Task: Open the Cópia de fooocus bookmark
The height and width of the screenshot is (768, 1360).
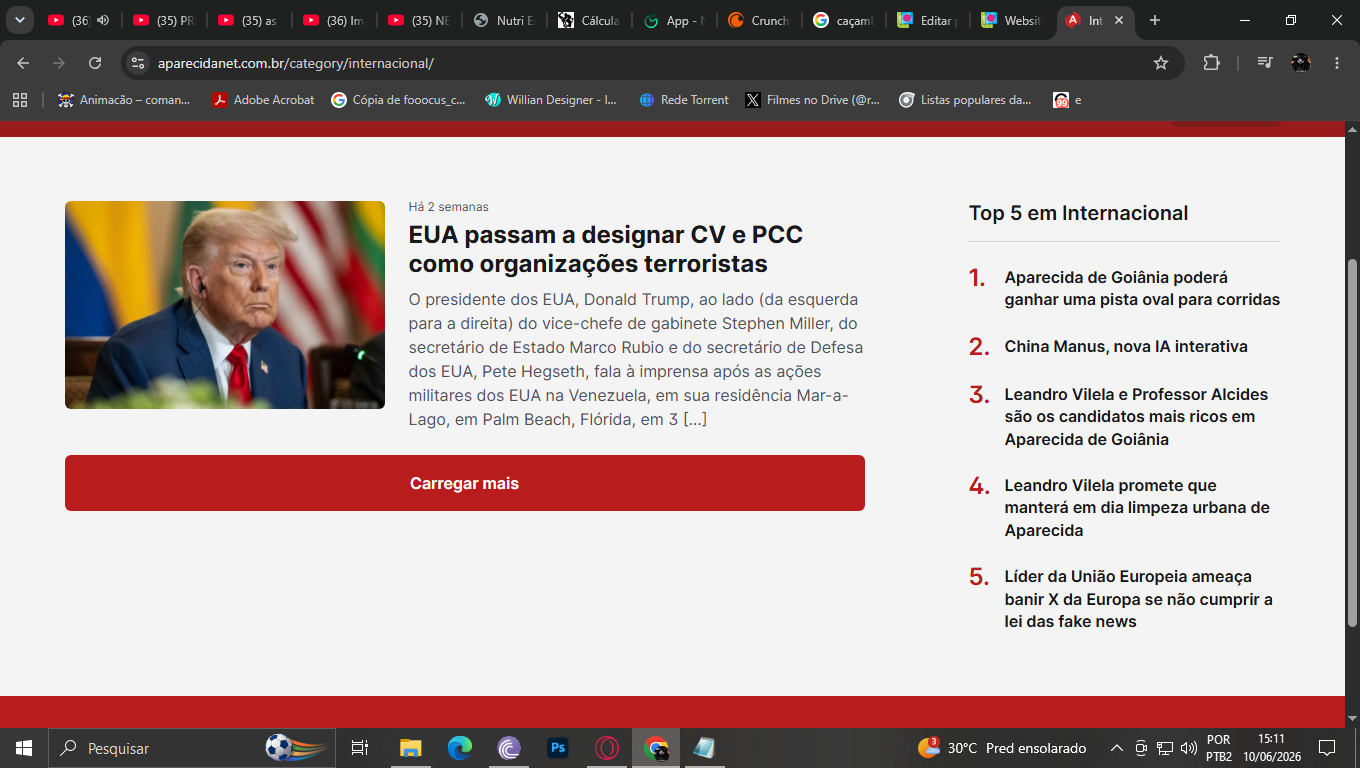Action: pyautogui.click(x=398, y=100)
